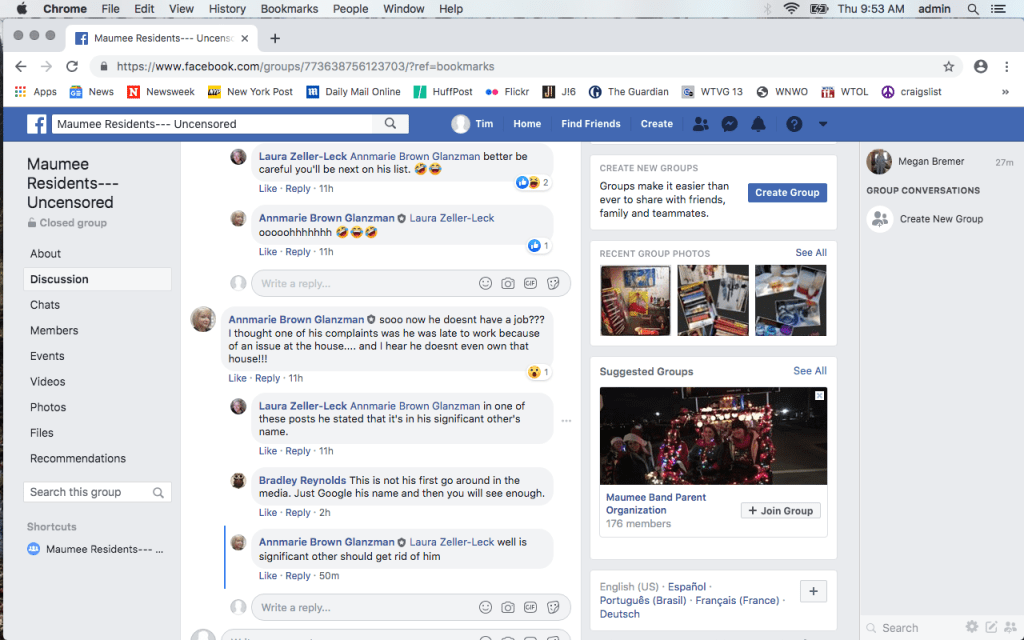
Task: Open the first recent group photo thumbnail
Action: pos(635,300)
